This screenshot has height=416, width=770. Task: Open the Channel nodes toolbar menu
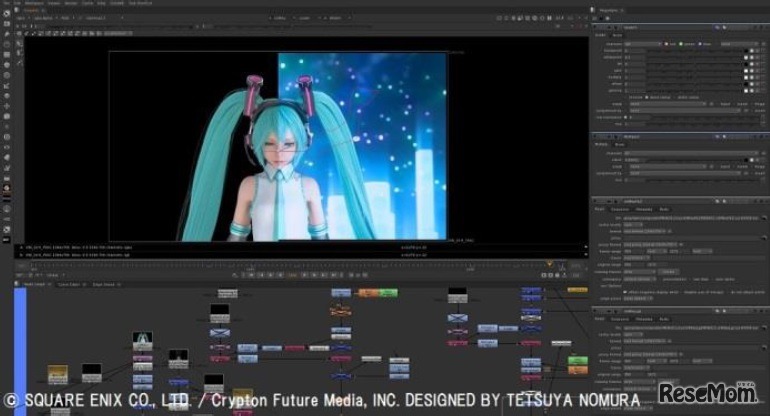click(x=6, y=55)
